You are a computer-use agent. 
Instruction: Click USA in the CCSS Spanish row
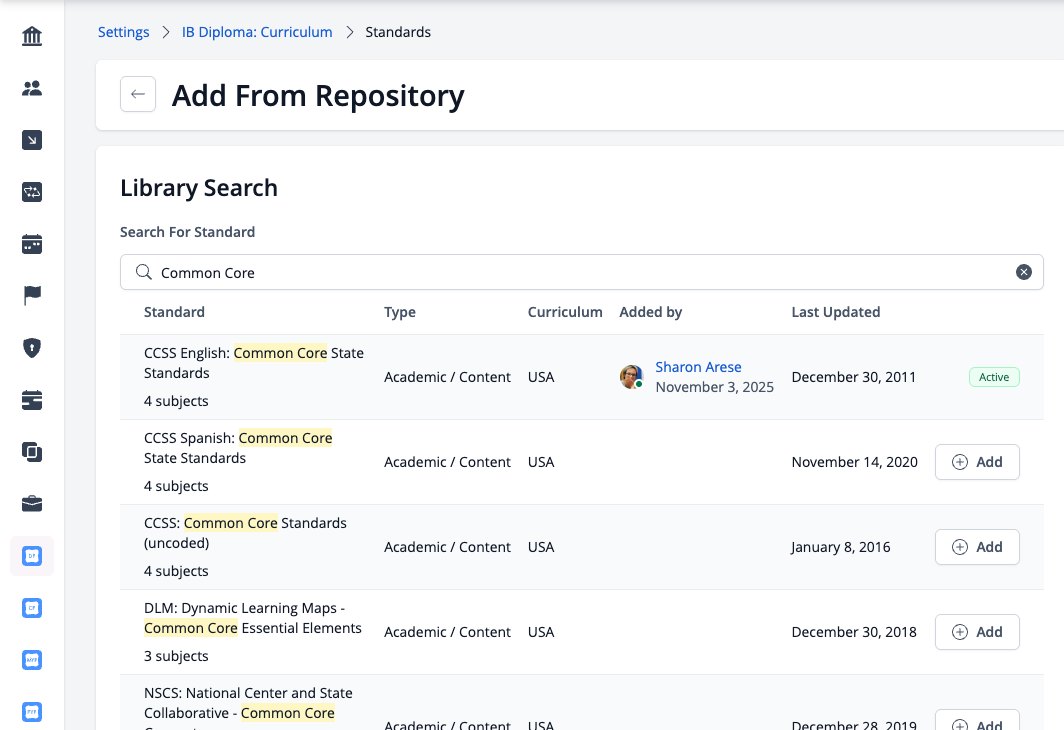point(541,462)
